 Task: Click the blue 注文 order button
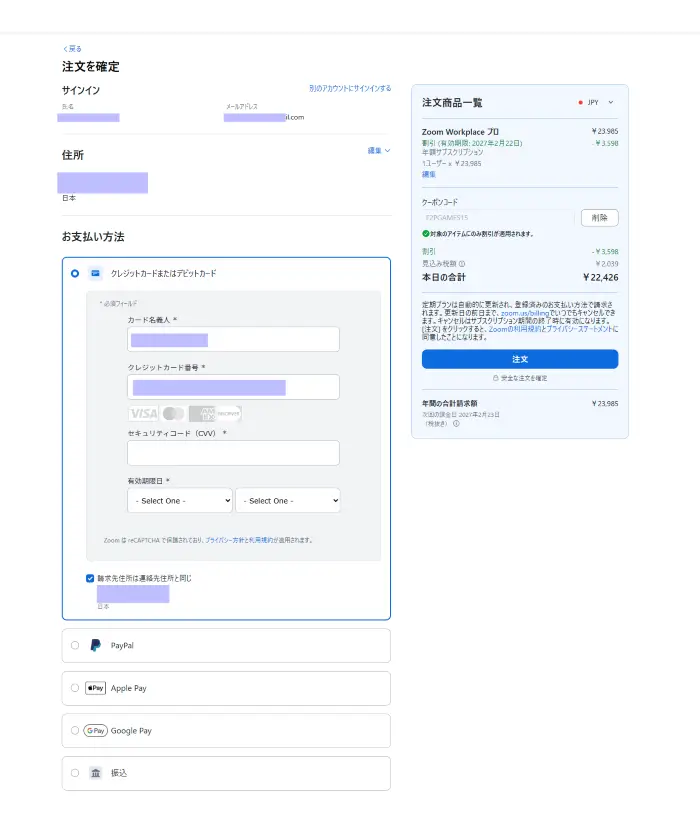point(520,359)
